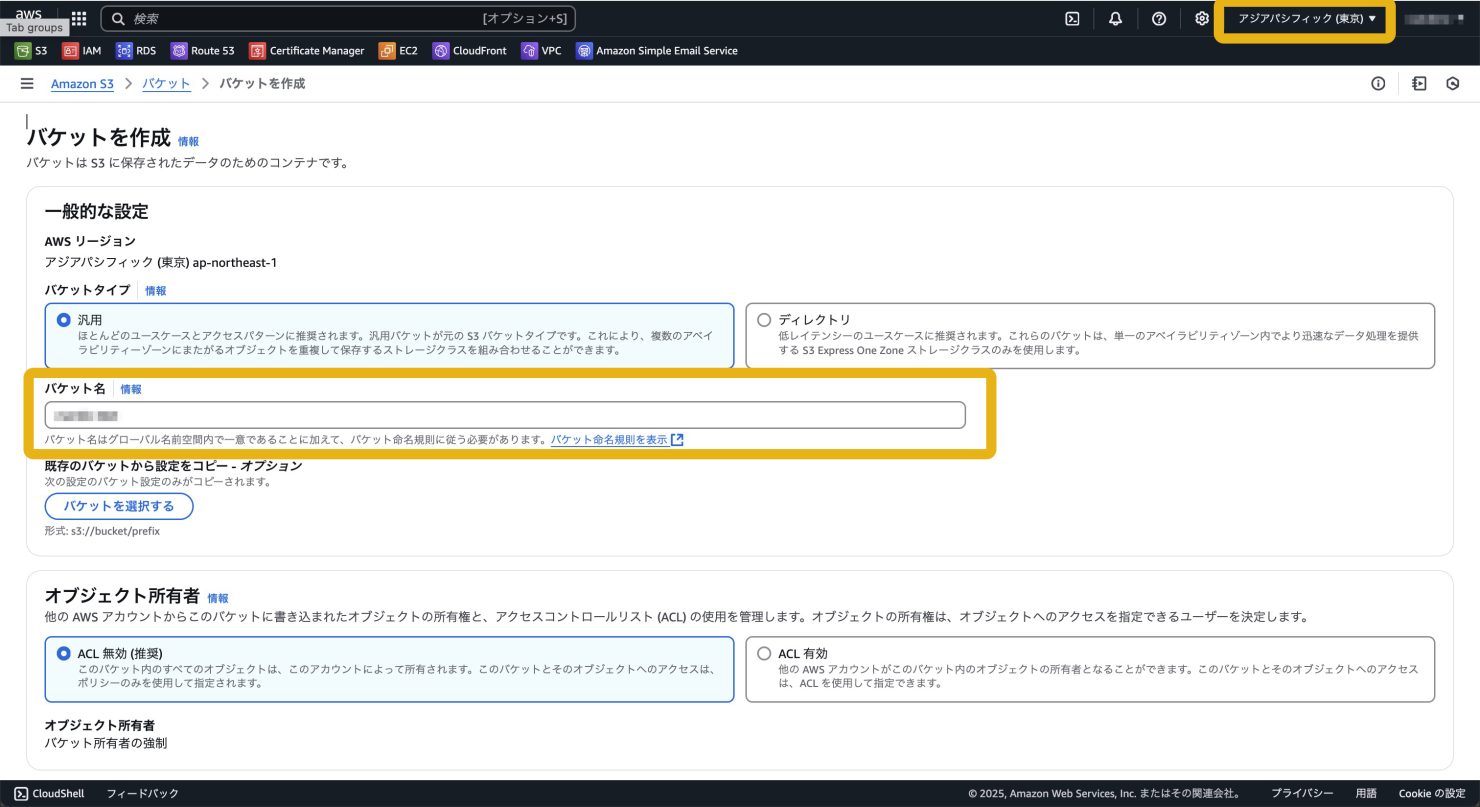Open the help question mark icon
This screenshot has height=807, width=1480.
(x=1158, y=18)
